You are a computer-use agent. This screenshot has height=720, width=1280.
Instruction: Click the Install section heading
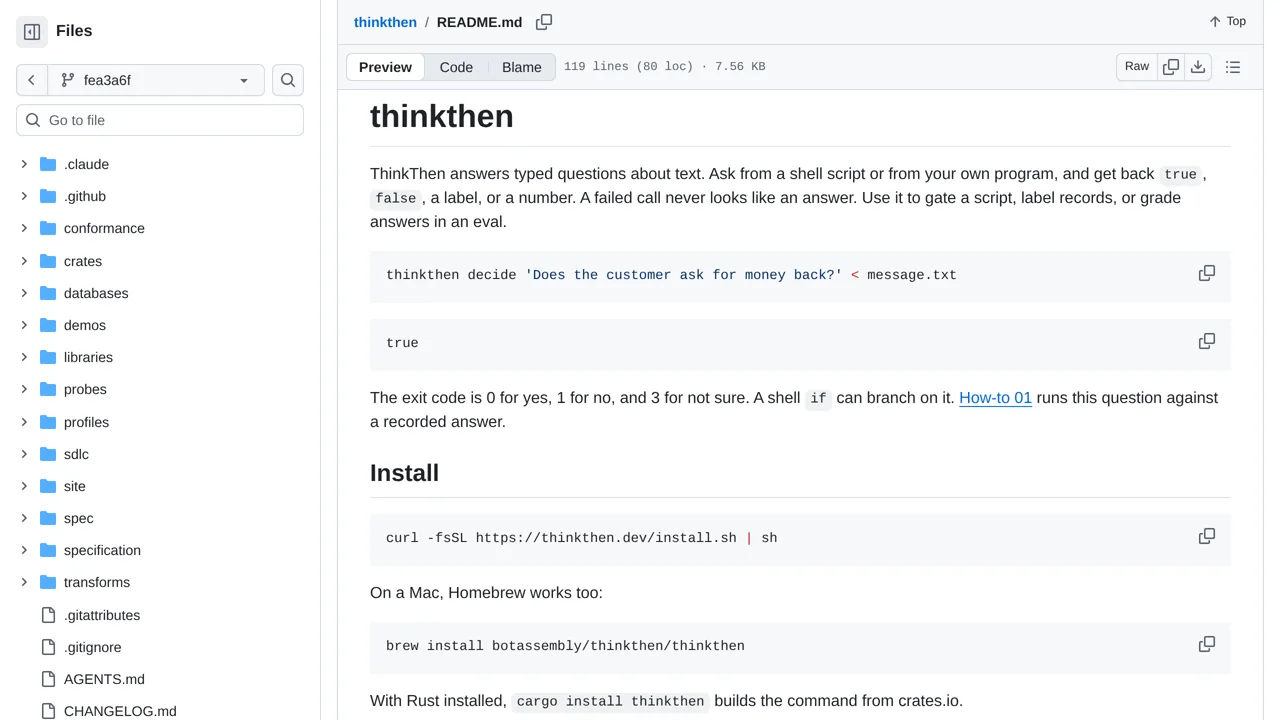tap(404, 473)
